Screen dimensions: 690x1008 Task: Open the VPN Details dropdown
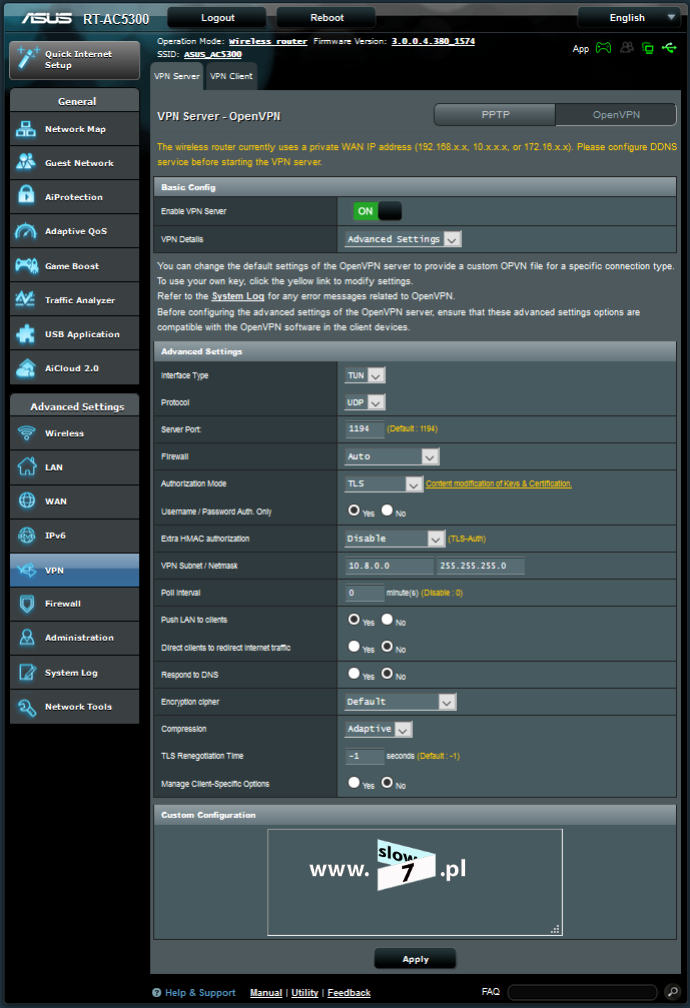[x=403, y=239]
